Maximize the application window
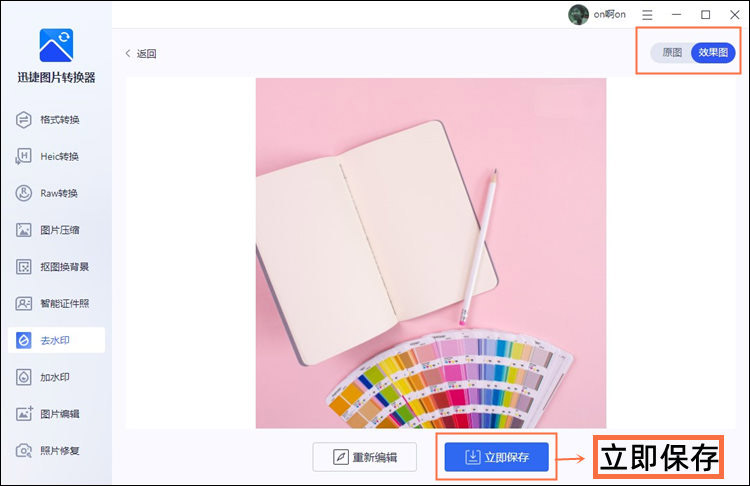The width and height of the screenshot is (750, 486). pyautogui.click(x=706, y=15)
